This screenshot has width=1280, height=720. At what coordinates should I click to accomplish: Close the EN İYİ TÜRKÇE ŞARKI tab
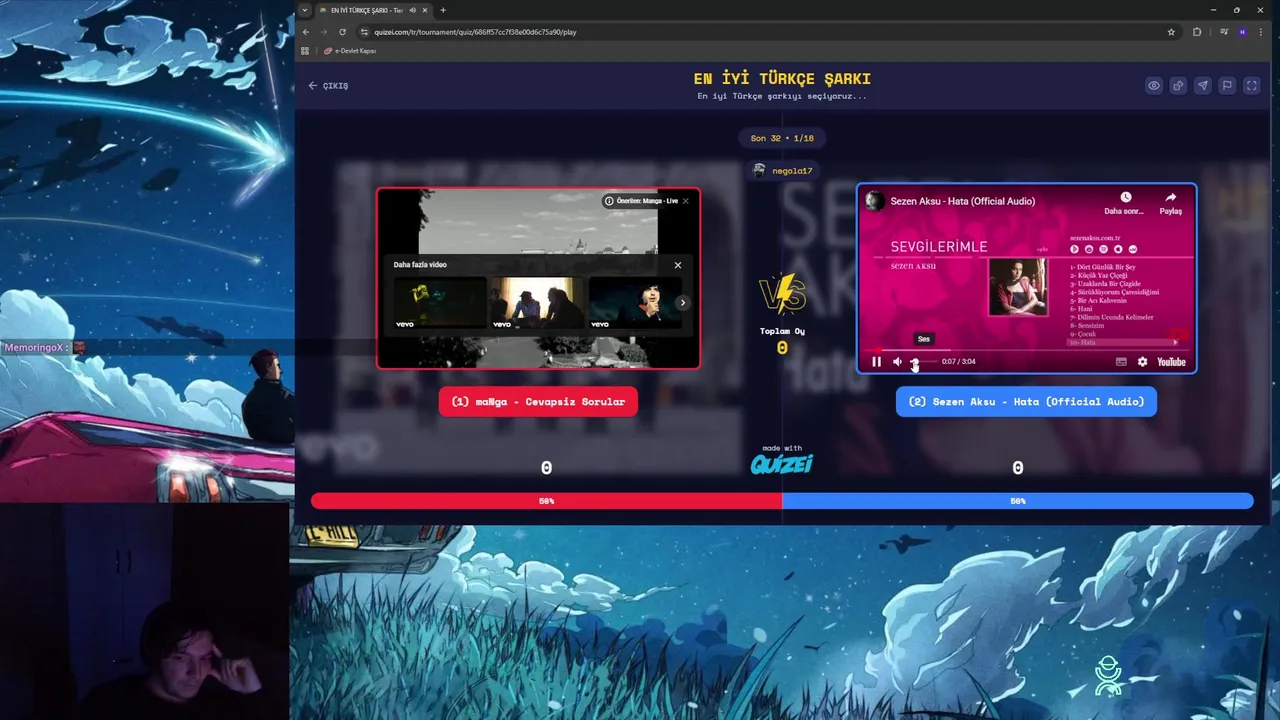click(425, 10)
